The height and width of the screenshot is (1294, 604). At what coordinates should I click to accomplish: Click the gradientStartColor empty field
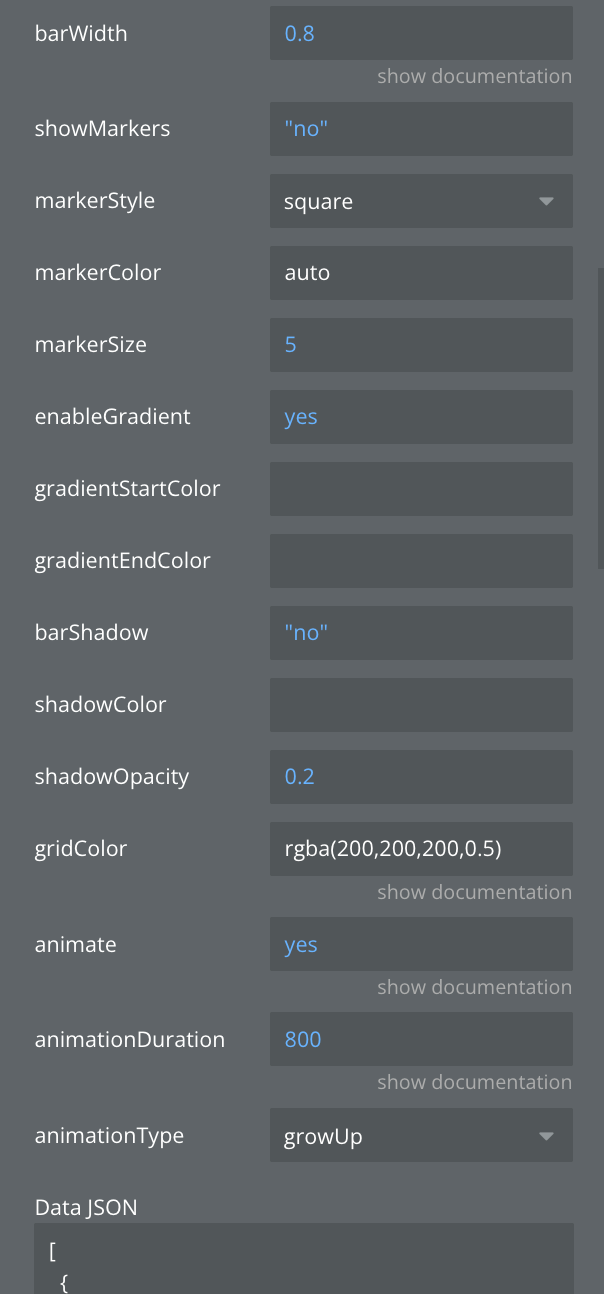coord(420,489)
